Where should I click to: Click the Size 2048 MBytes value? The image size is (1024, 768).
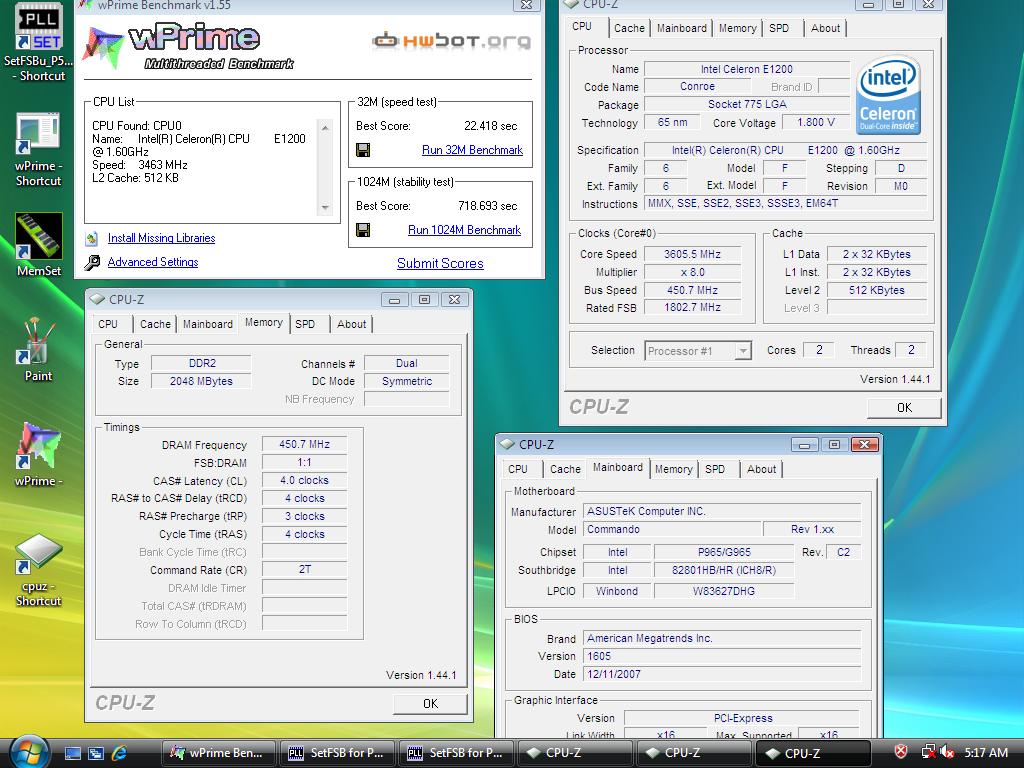coord(201,381)
